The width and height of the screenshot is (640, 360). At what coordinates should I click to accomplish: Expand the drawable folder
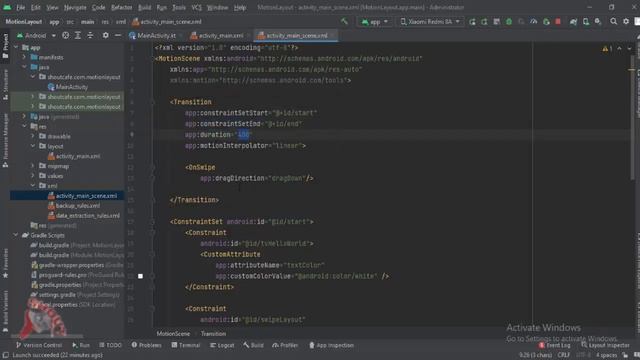click(33, 136)
